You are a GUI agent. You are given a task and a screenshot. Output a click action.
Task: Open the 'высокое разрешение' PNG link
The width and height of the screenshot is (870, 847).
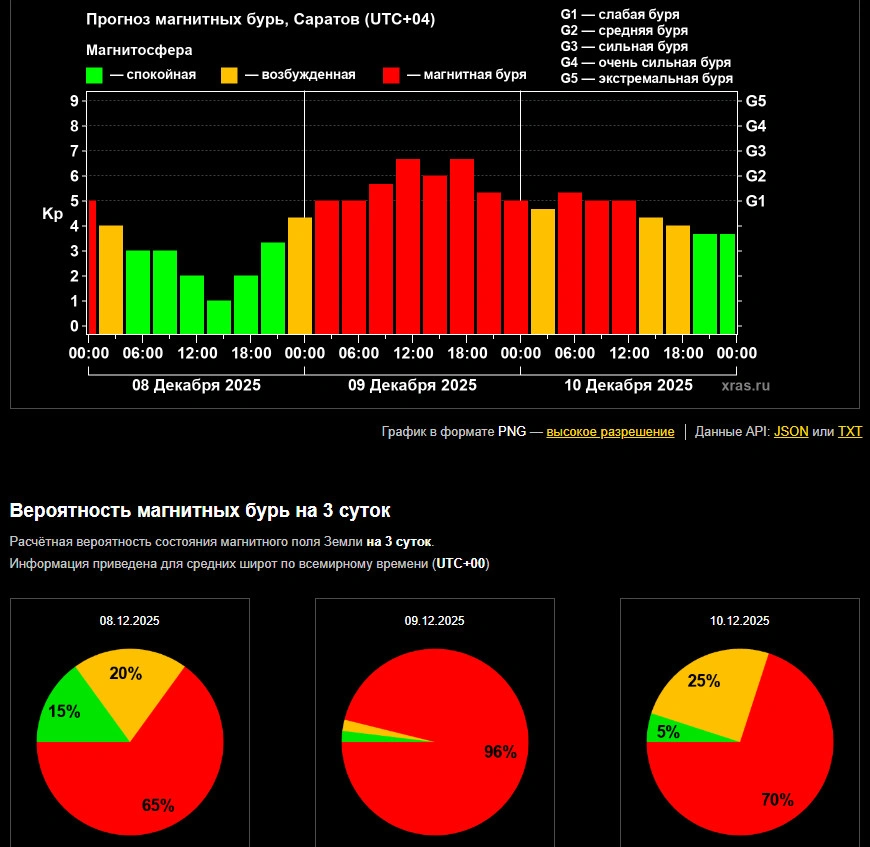[610, 432]
